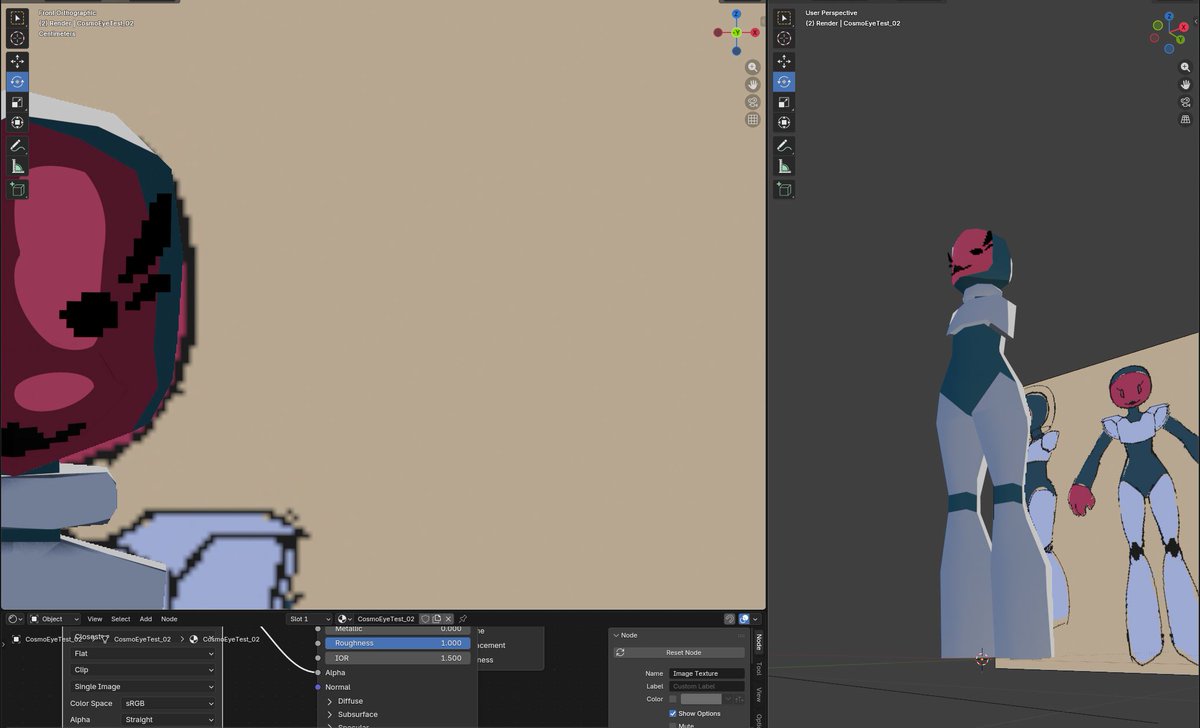Open the sRGB Color Space dropdown
Screen dimensions: 1200x728
(x=168, y=703)
